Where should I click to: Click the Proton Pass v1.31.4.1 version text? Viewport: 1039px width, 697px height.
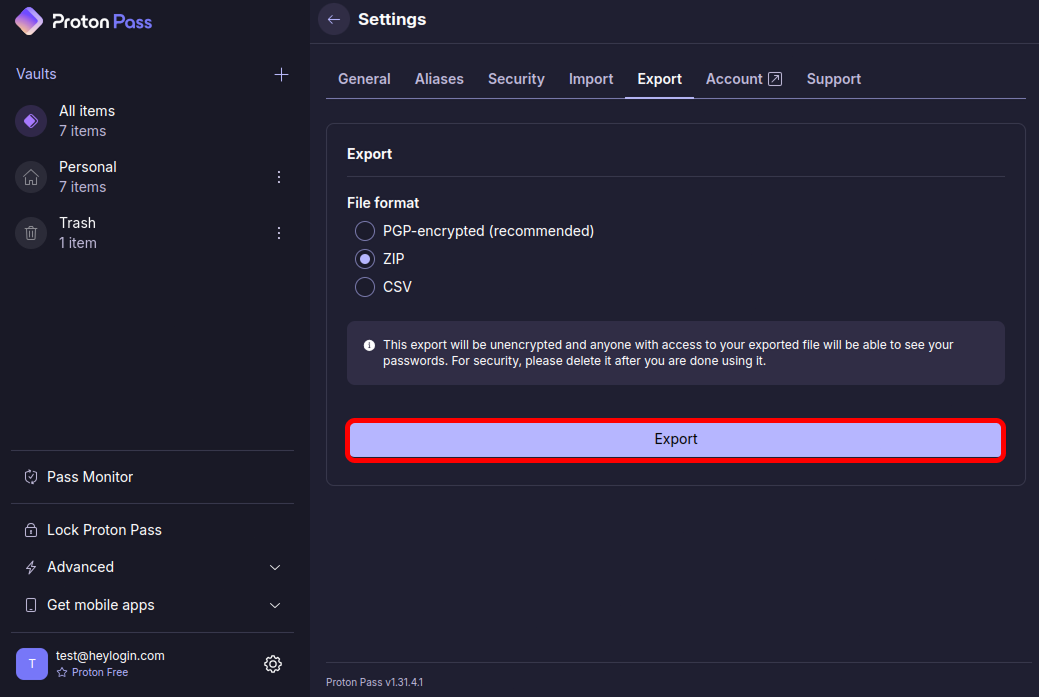click(x=374, y=682)
